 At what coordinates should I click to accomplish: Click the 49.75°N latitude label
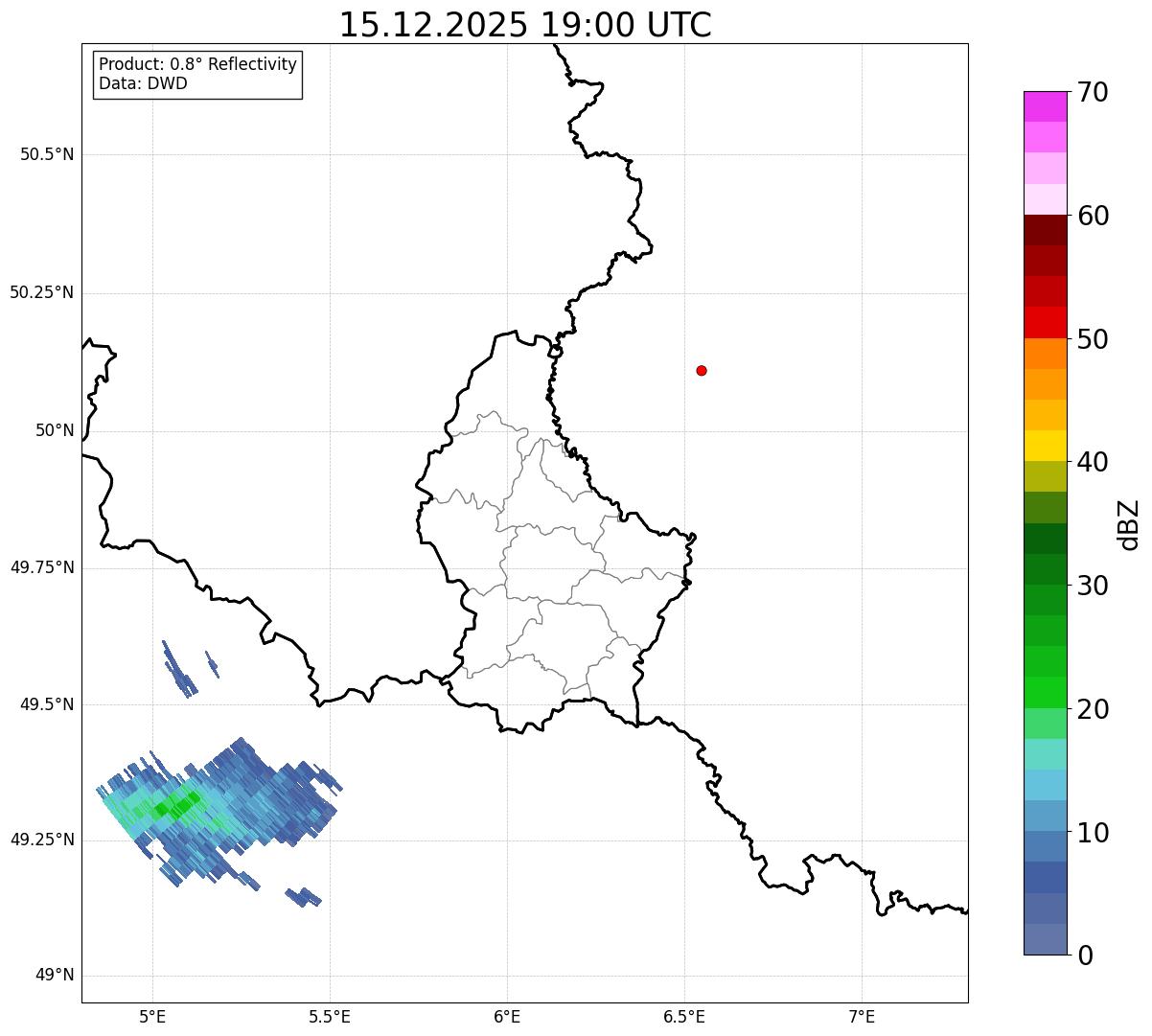point(42,567)
